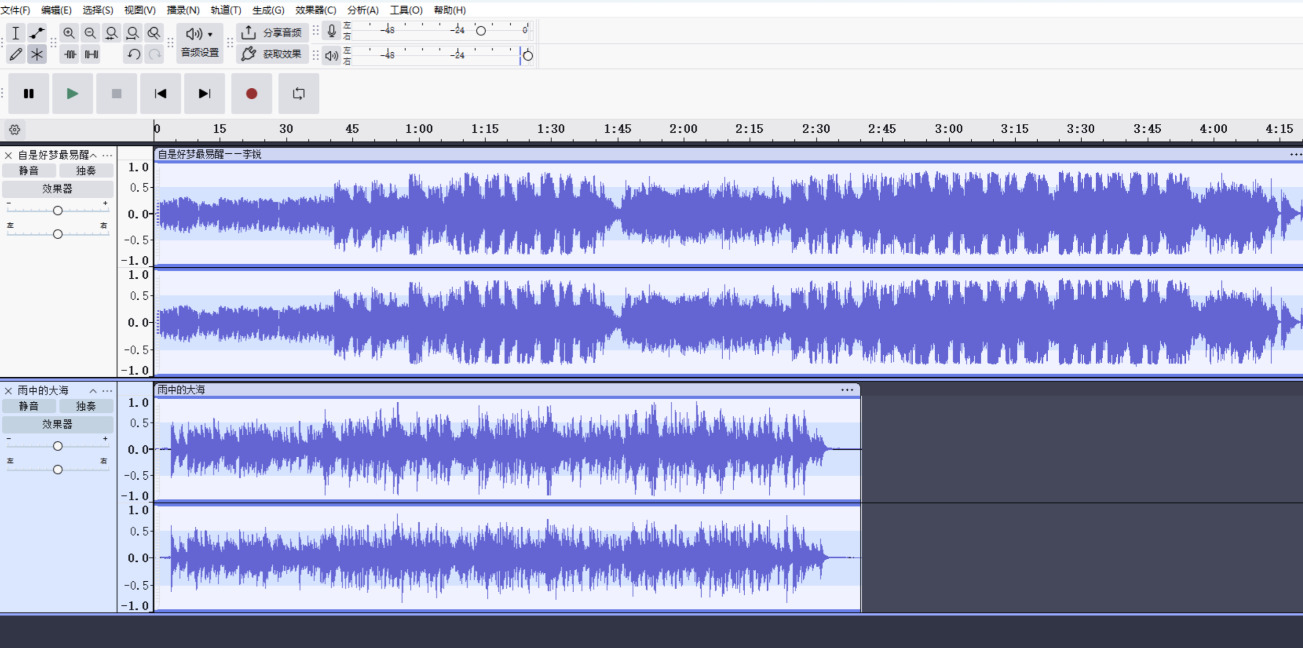This screenshot has width=1303, height=648.
Task: Start recording with the red Record button
Action: click(x=251, y=94)
